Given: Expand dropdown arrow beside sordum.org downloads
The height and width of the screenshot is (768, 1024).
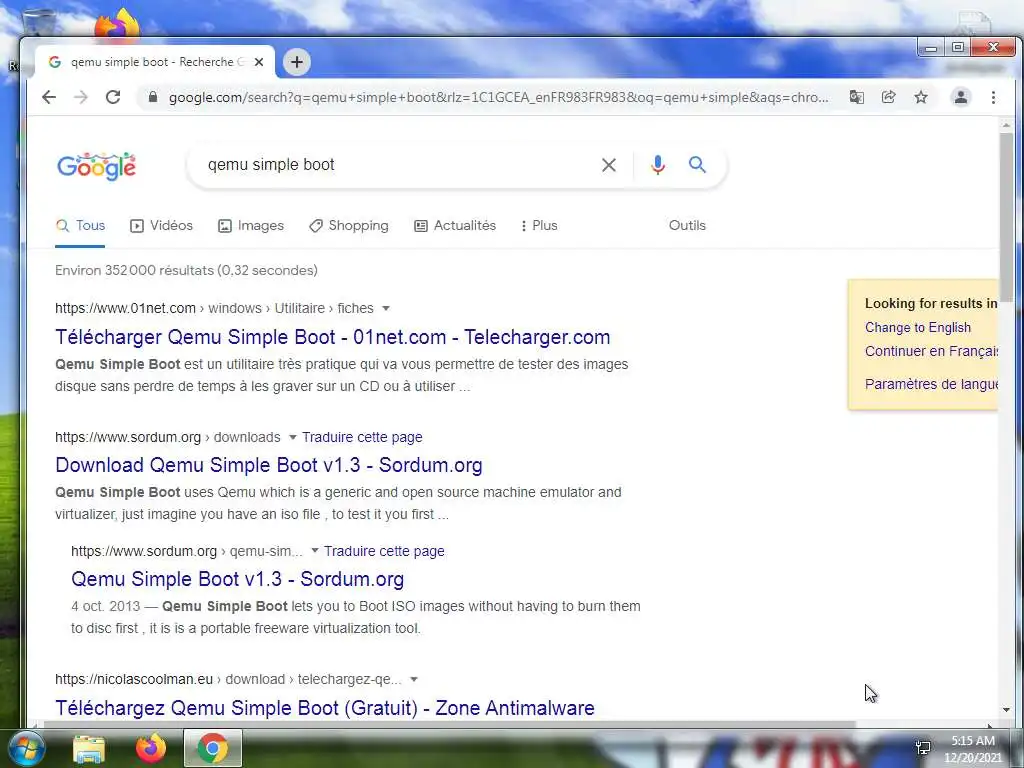Looking at the screenshot, I should pyautogui.click(x=293, y=437).
